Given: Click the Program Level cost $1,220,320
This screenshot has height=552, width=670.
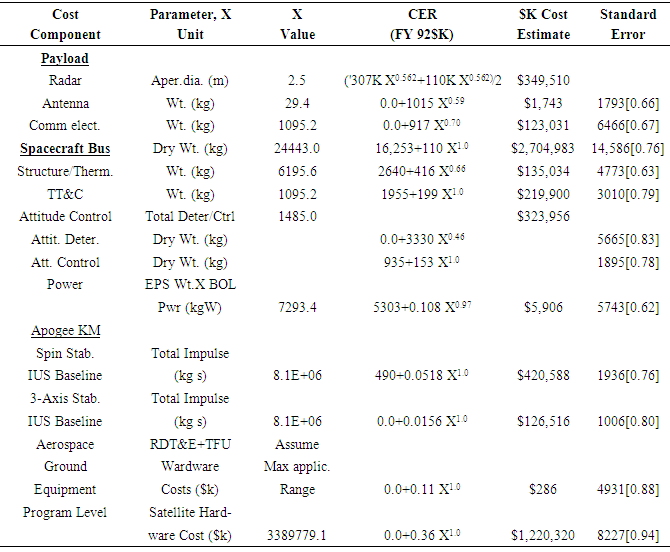Looking at the screenshot, I should click(x=544, y=536).
